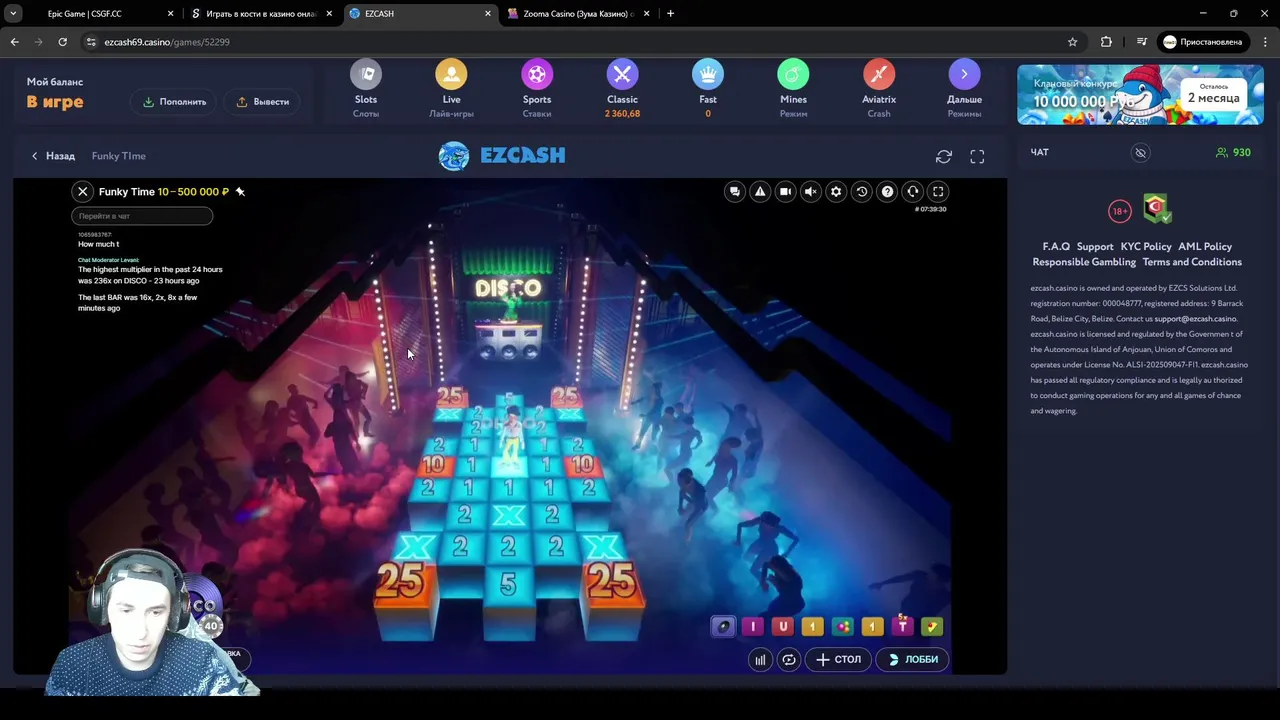
Task: Contact live support headset icon
Action: pyautogui.click(x=912, y=192)
